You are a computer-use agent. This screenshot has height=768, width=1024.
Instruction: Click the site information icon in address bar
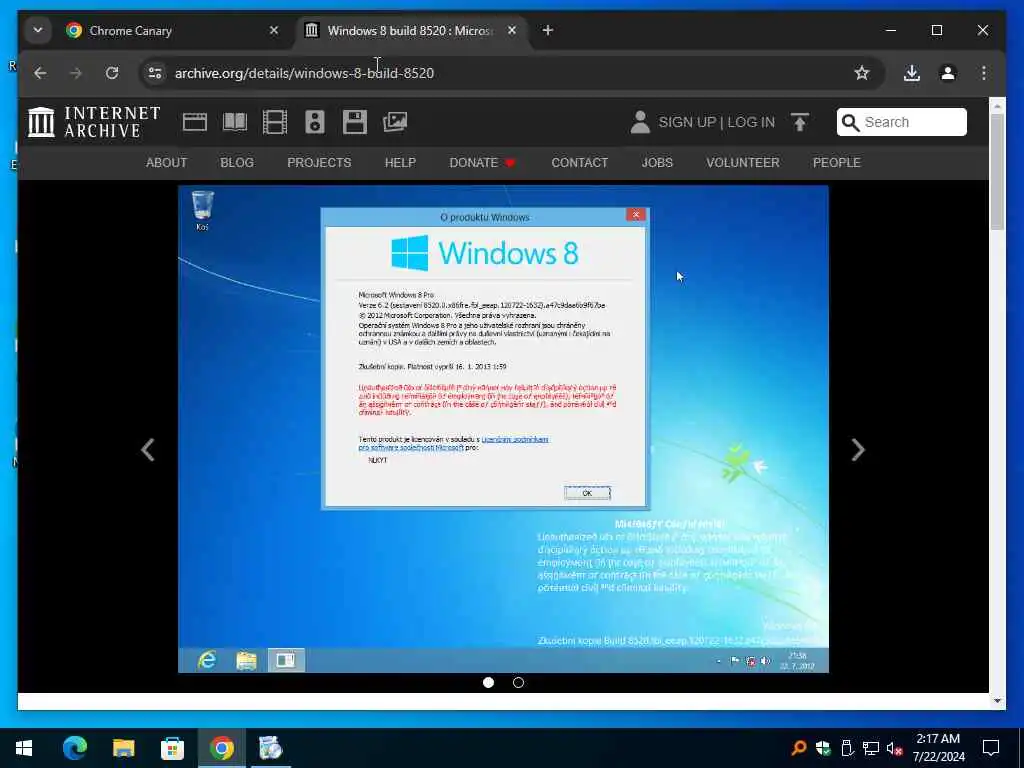(155, 73)
